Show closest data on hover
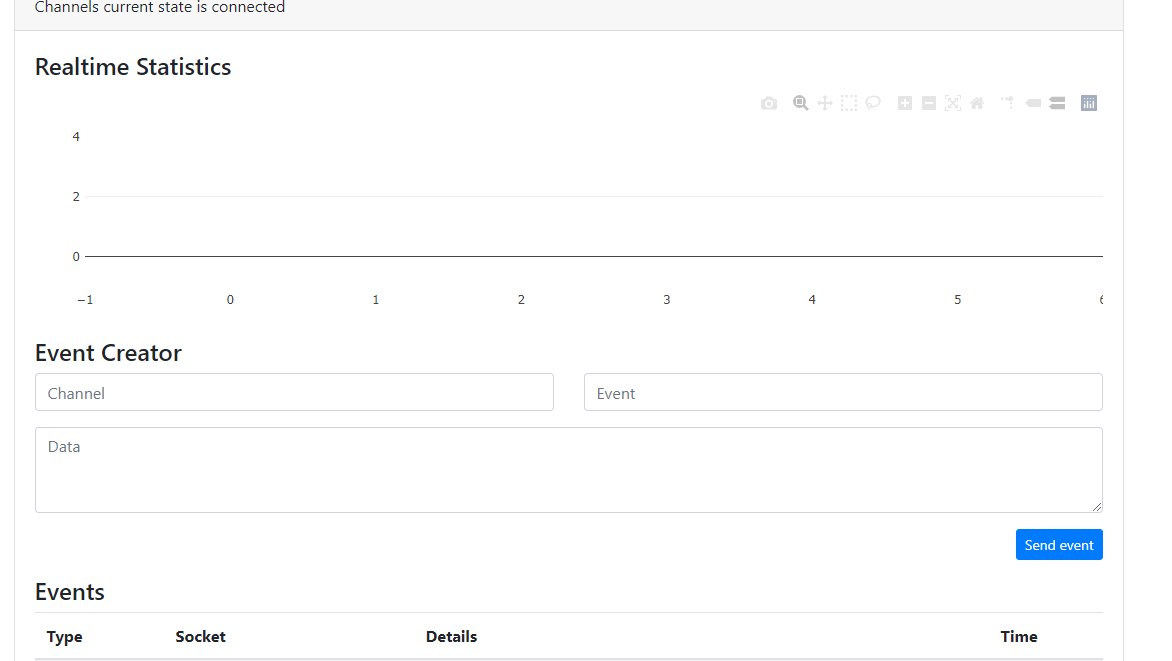Viewport: 1172px width, 661px height. point(1033,103)
